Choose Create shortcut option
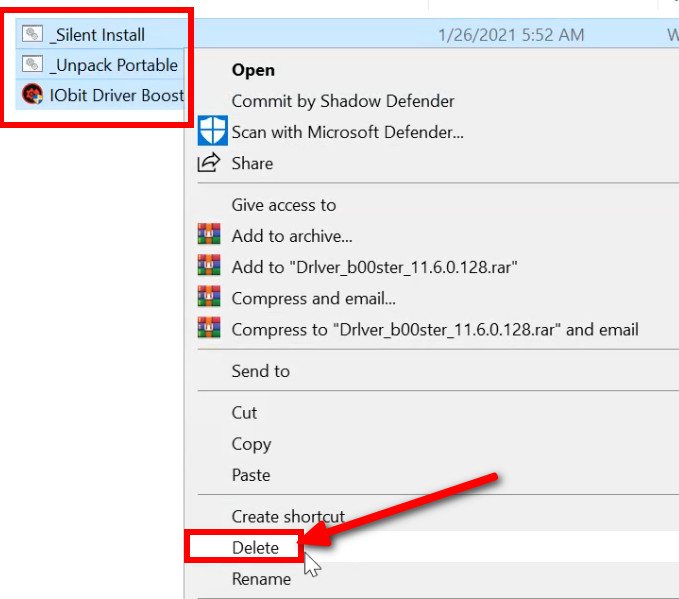 pyautogui.click(x=288, y=516)
